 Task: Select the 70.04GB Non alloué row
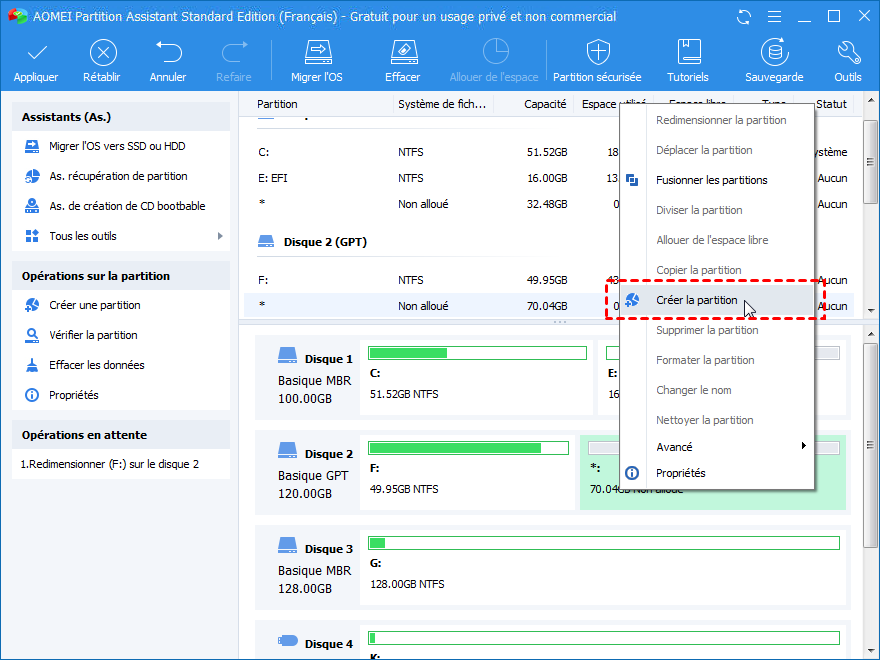point(431,306)
